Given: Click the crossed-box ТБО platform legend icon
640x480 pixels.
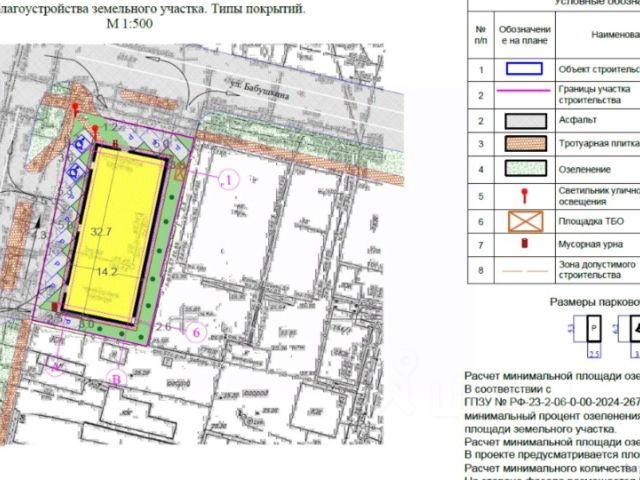Looking at the screenshot, I should click(525, 221).
